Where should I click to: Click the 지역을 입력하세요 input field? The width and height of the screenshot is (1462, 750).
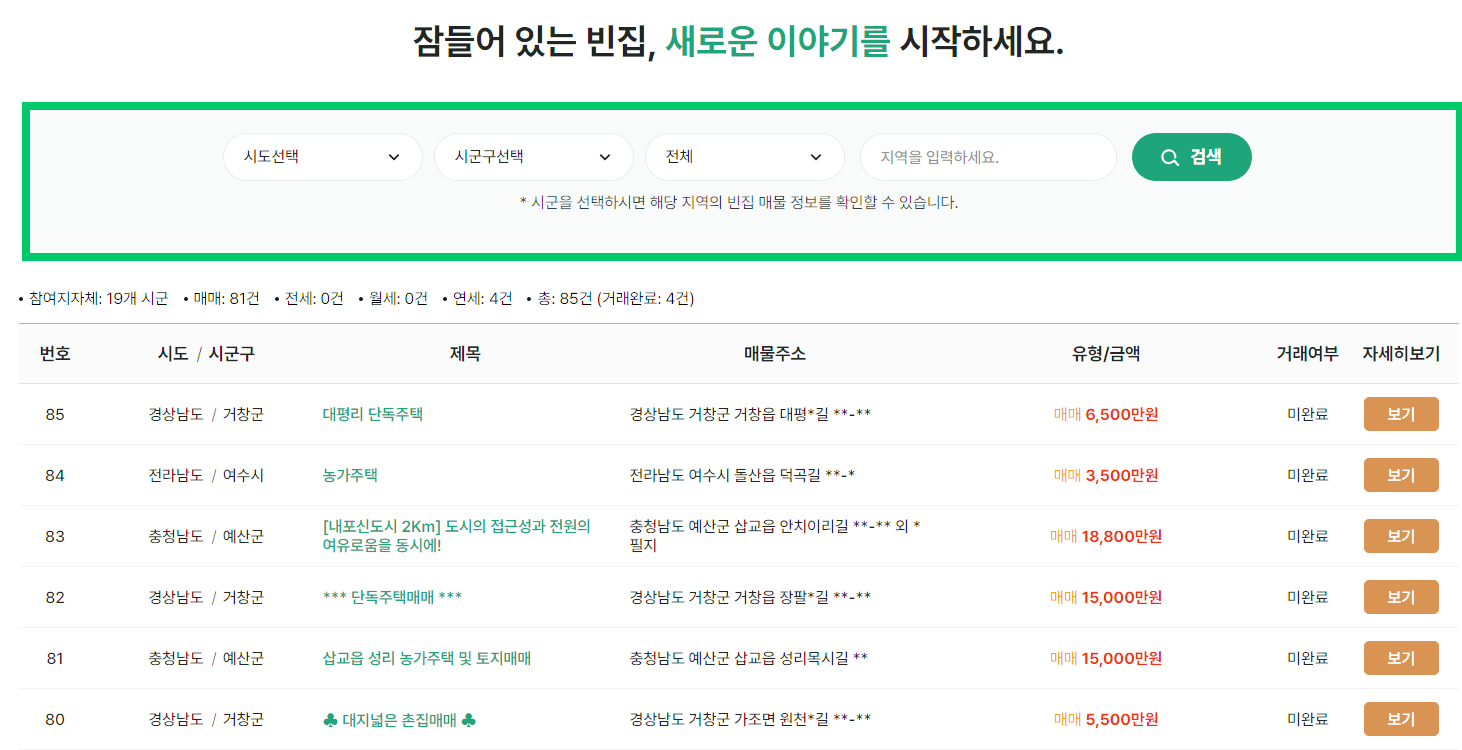tap(987, 156)
